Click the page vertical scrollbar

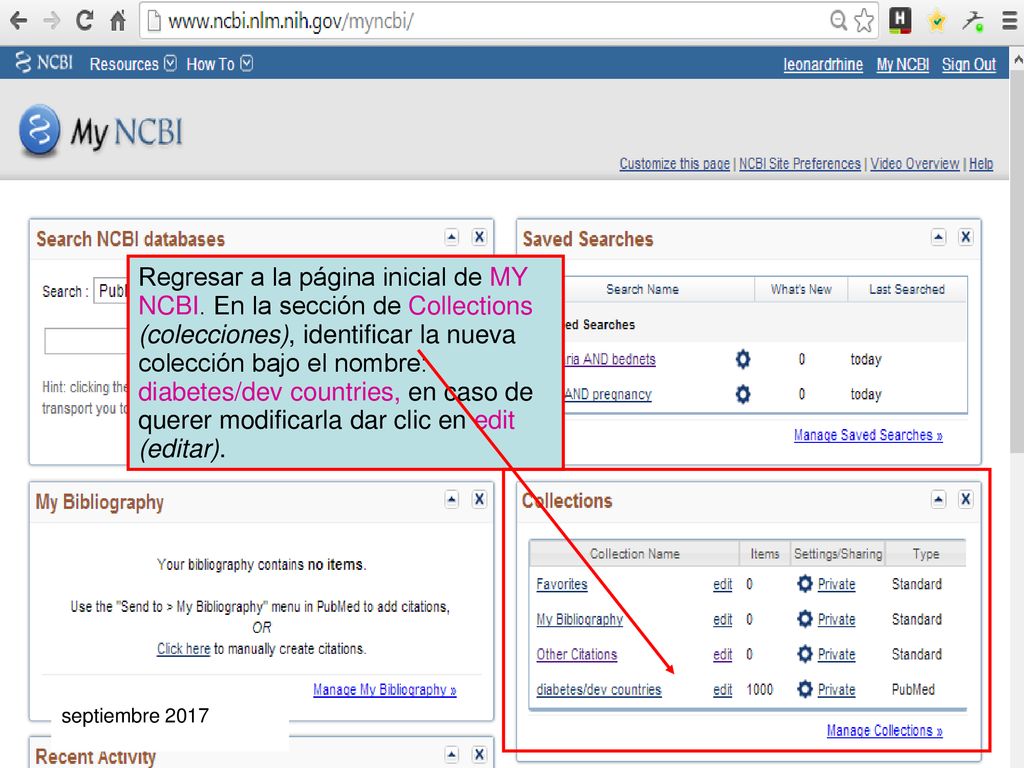[1016, 261]
